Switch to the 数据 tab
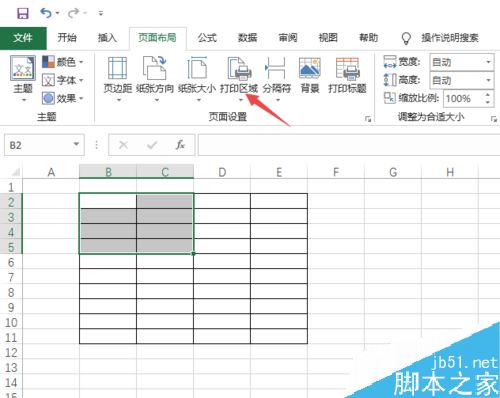Image resolution: width=500 pixels, height=398 pixels. pos(247,38)
